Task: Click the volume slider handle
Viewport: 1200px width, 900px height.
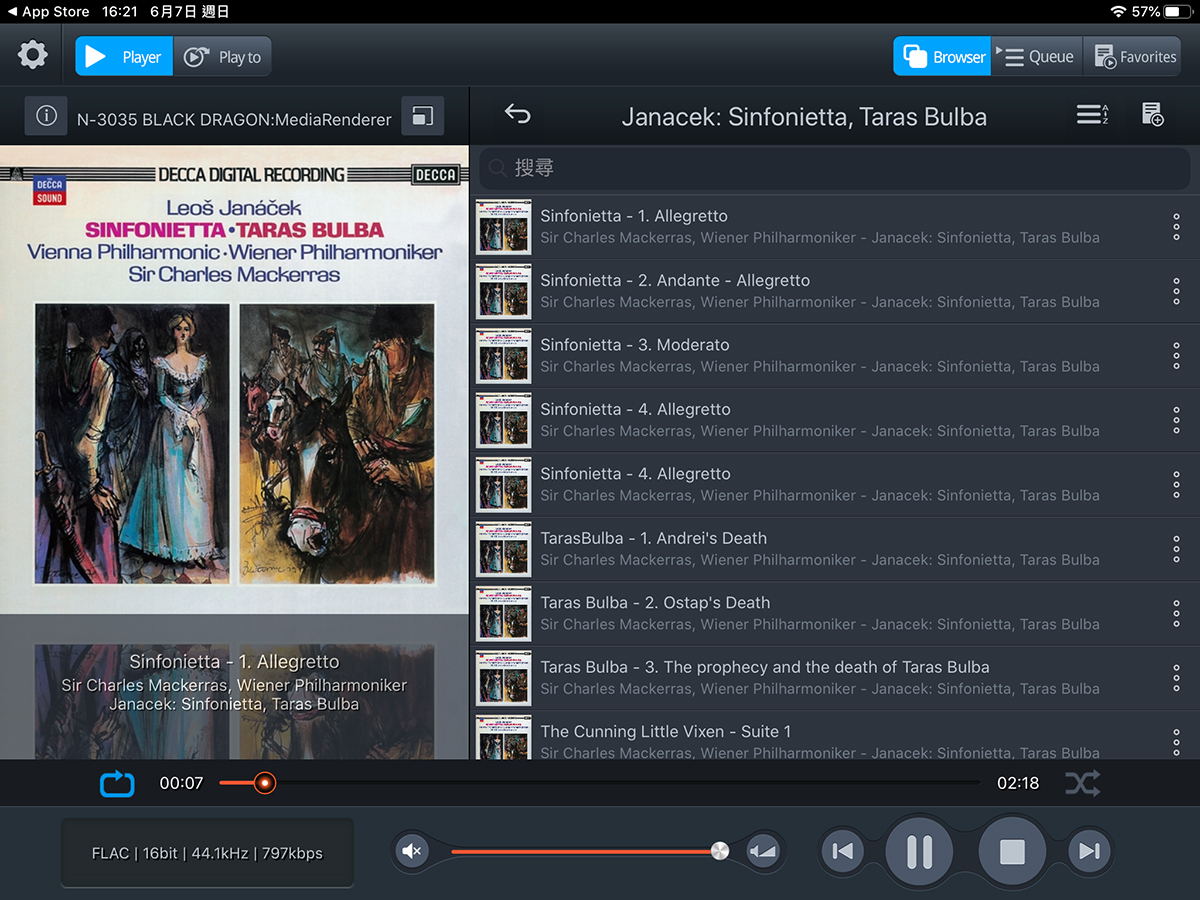Action: coord(720,851)
